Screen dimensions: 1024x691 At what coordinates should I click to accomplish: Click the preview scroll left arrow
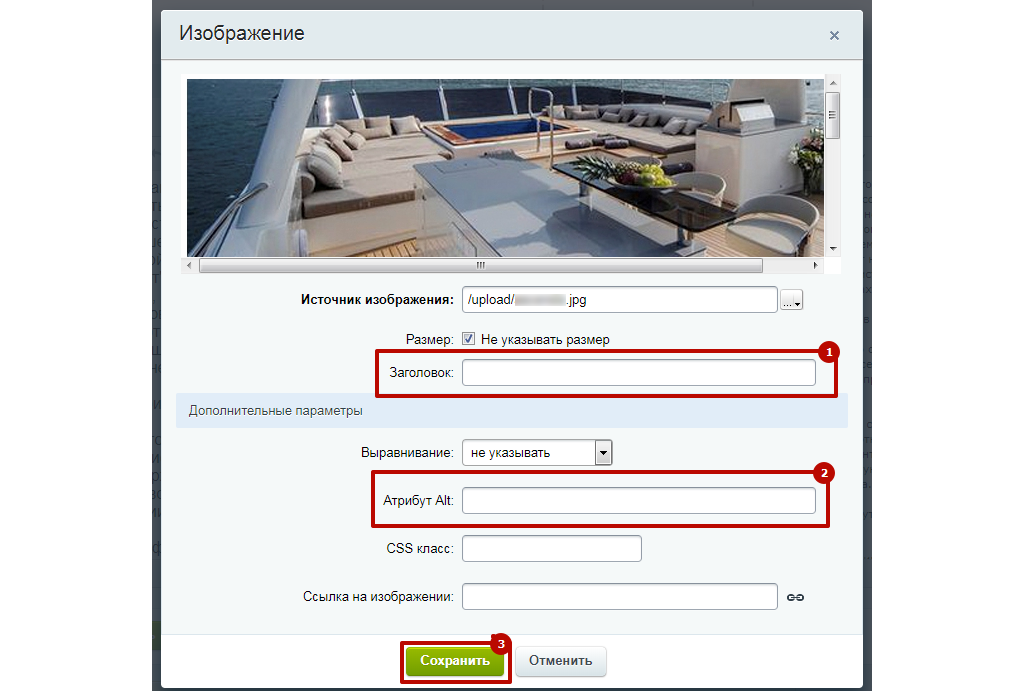[x=189, y=265]
